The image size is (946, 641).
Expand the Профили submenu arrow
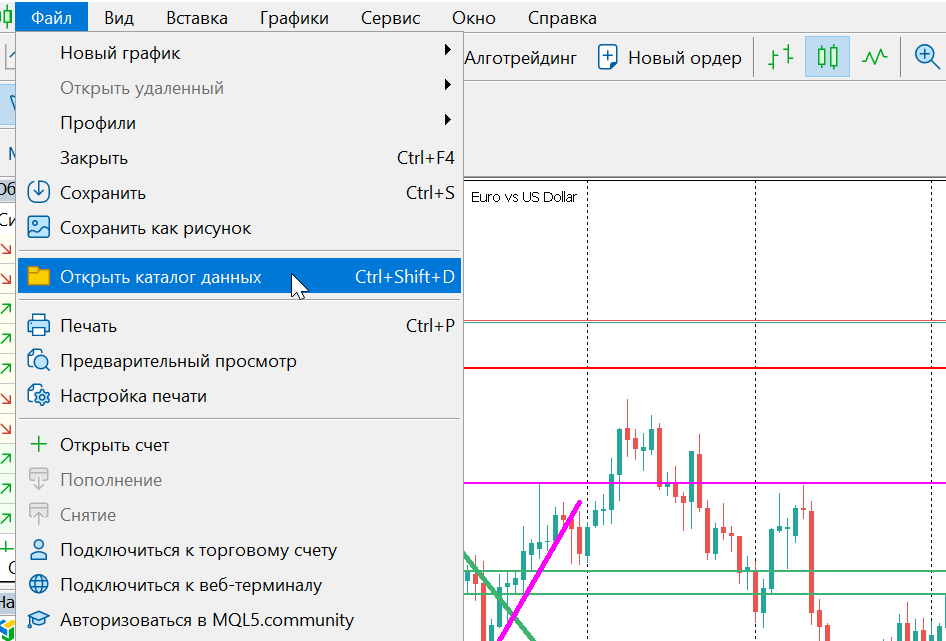coord(448,120)
